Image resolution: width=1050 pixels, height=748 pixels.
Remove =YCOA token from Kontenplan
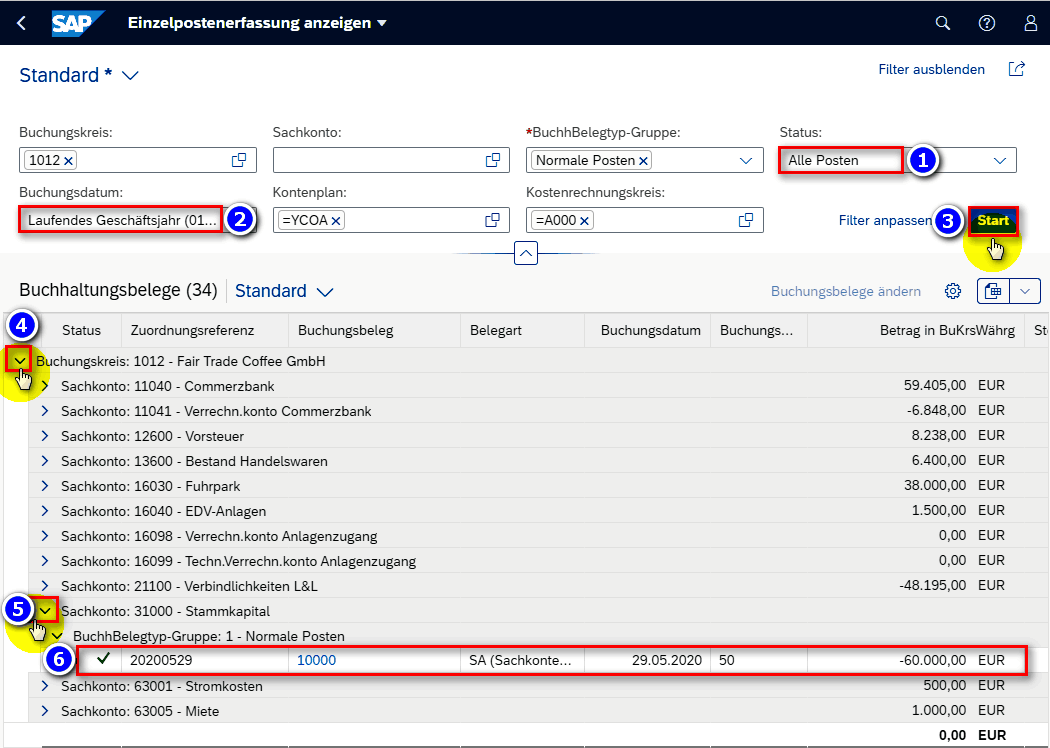click(336, 221)
